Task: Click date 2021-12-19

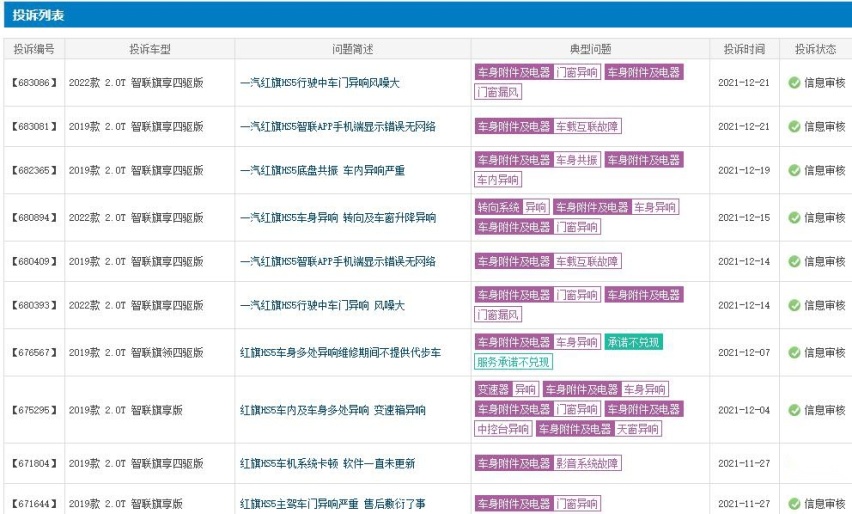Action: click(x=744, y=170)
